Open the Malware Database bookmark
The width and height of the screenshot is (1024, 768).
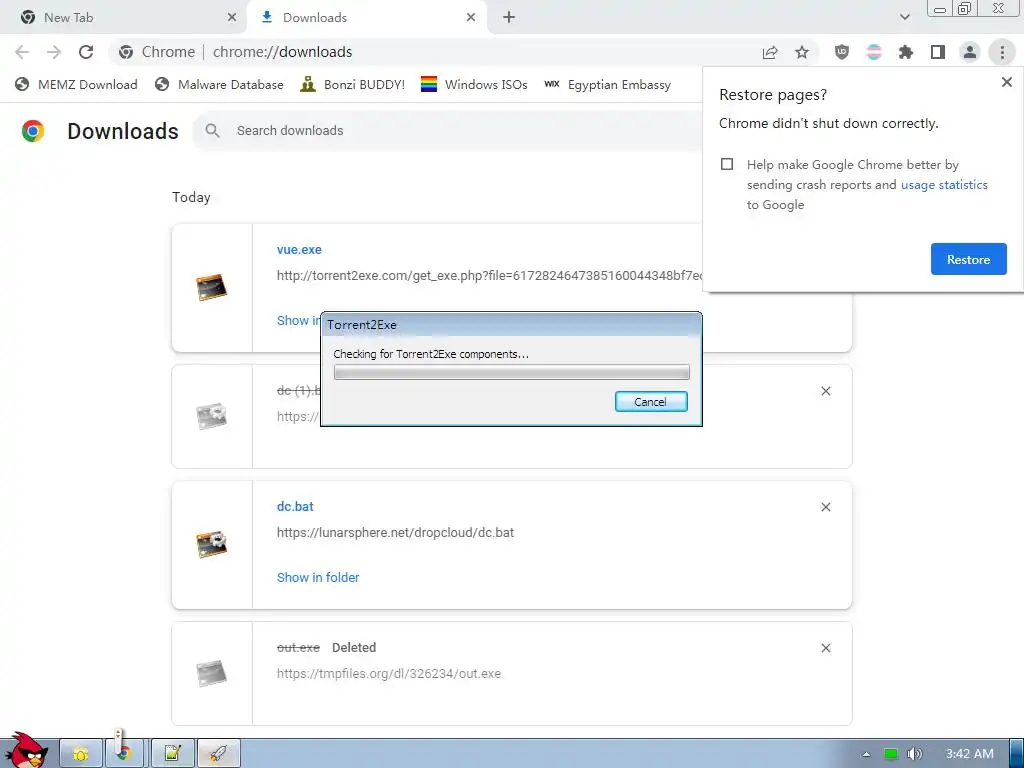coord(219,84)
